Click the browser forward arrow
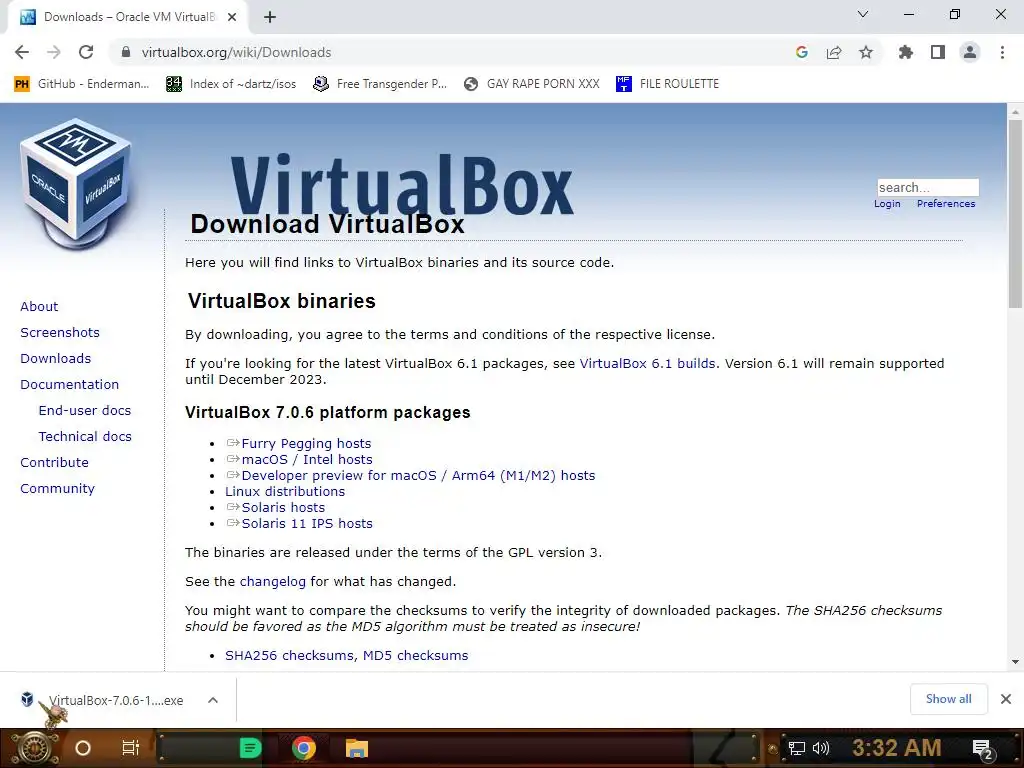 (x=54, y=52)
